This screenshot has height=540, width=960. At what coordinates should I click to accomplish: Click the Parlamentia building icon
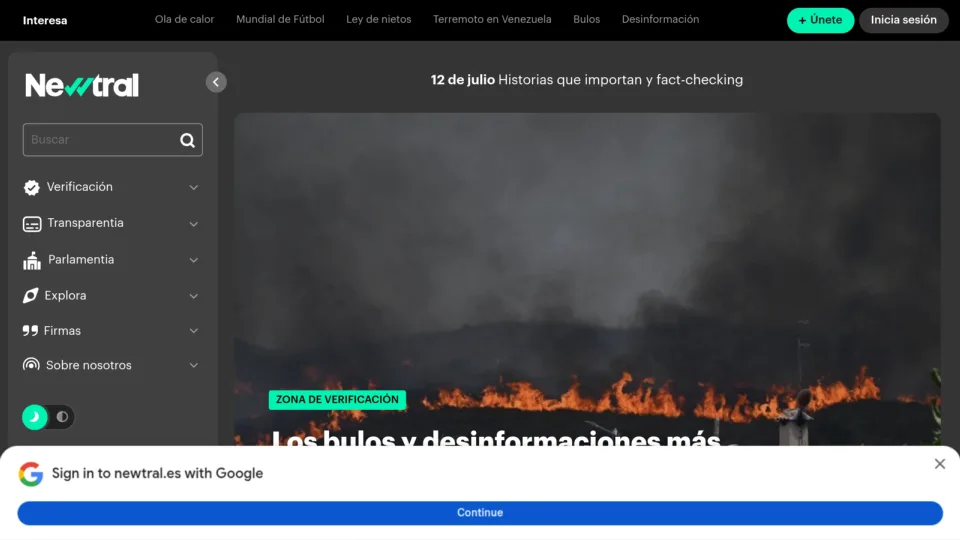point(32,260)
